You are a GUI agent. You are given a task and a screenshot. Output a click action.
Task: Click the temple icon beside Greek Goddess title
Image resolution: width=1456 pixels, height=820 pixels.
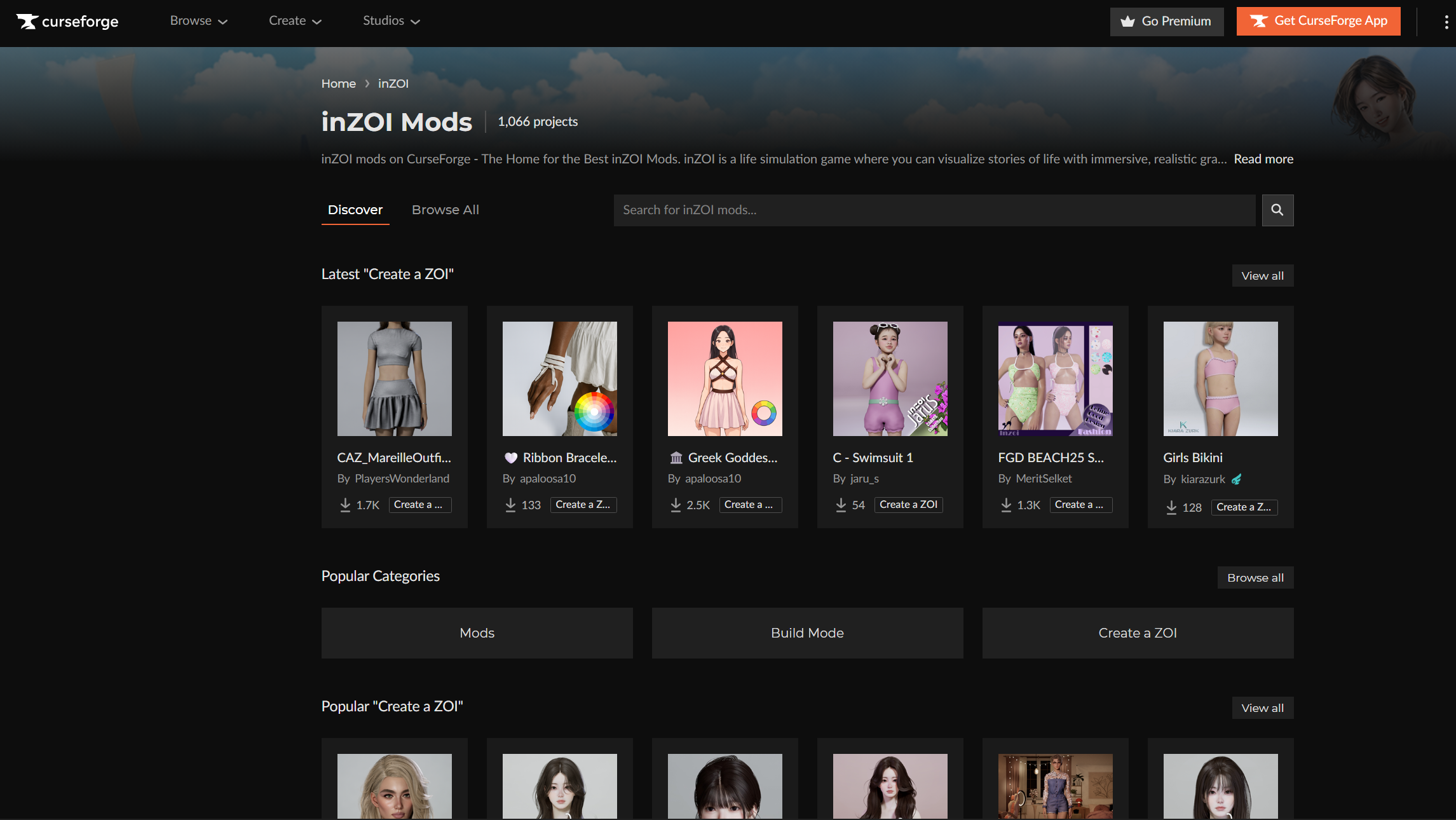(x=676, y=458)
